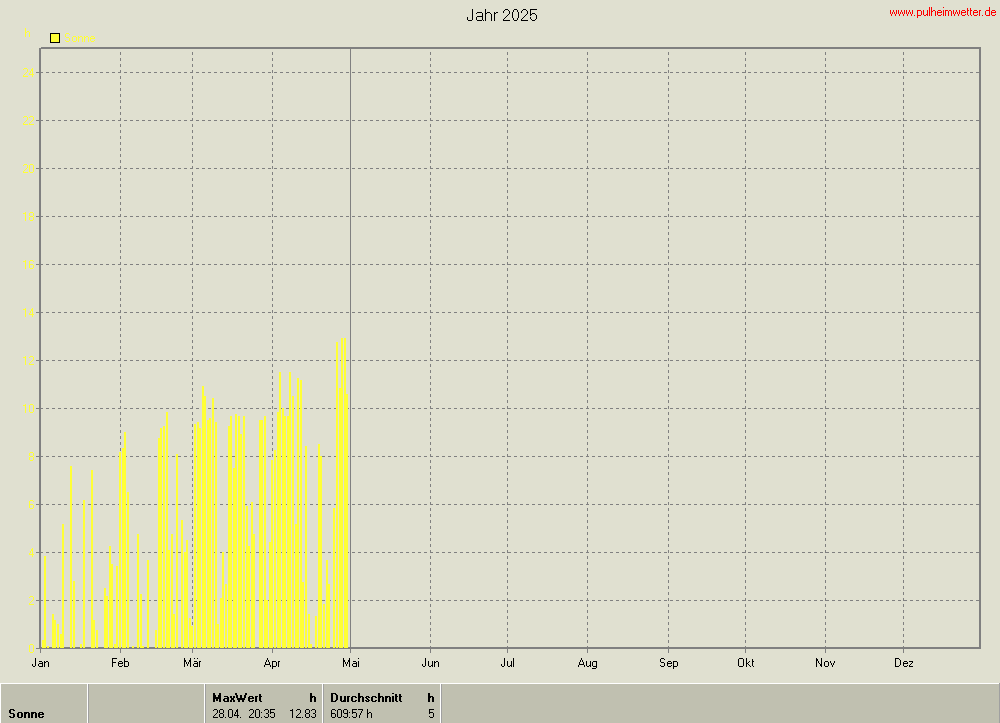The image size is (1000, 723).
Task: Click the Jan label on the axis
Action: pyautogui.click(x=41, y=663)
